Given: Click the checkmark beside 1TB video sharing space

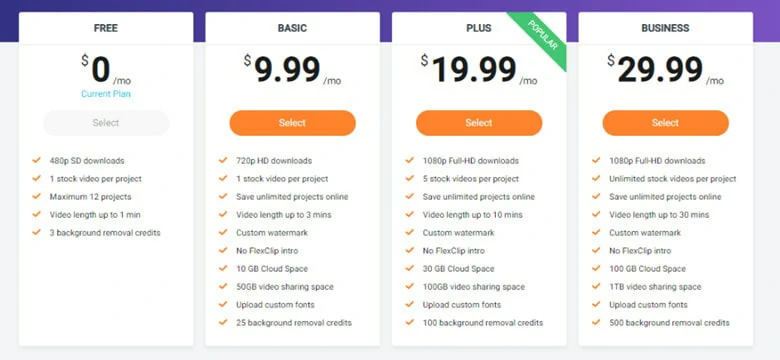Looking at the screenshot, I should click(596, 286).
